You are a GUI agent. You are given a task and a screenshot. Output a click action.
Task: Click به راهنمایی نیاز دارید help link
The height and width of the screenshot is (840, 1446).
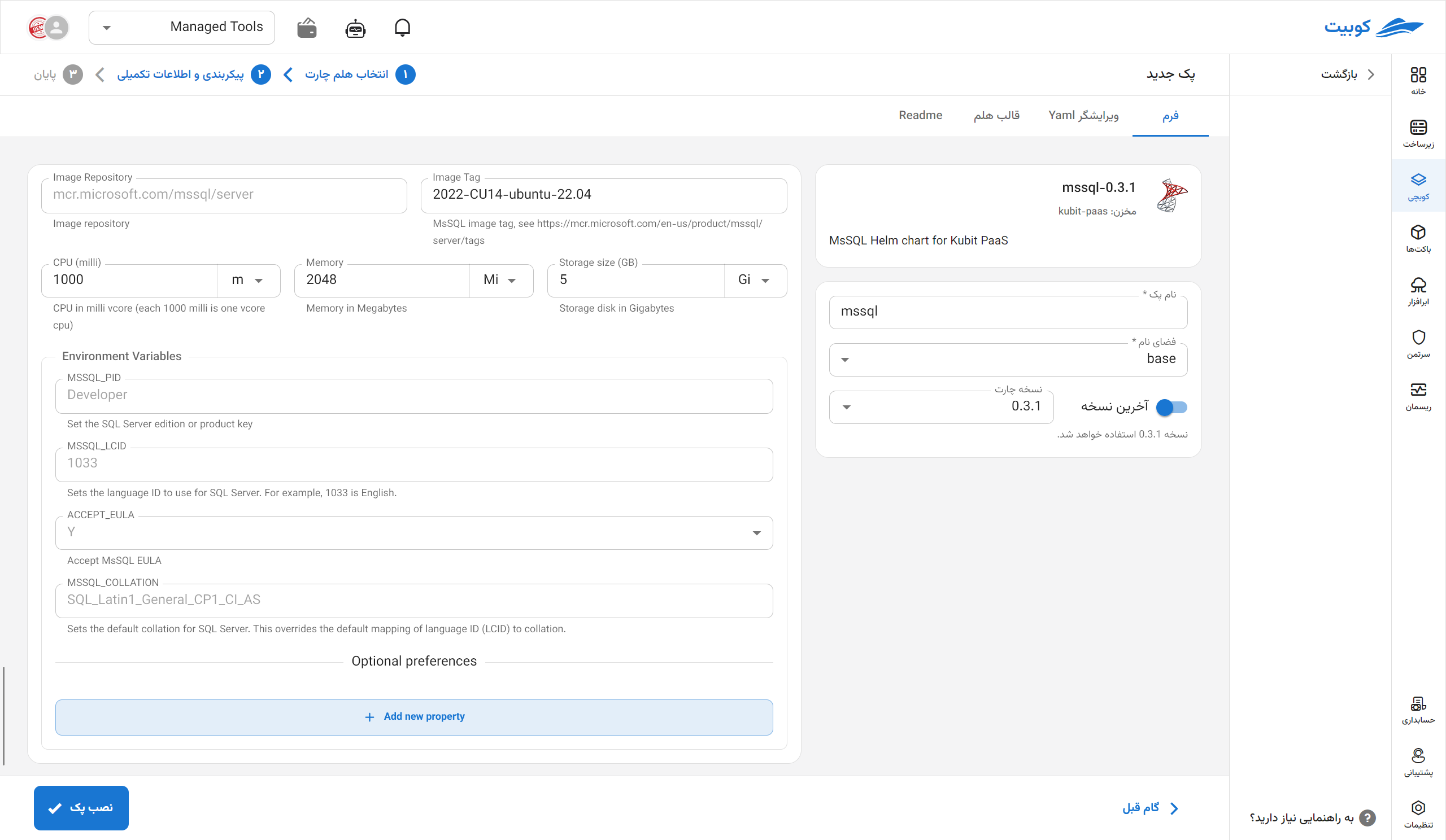1301,817
